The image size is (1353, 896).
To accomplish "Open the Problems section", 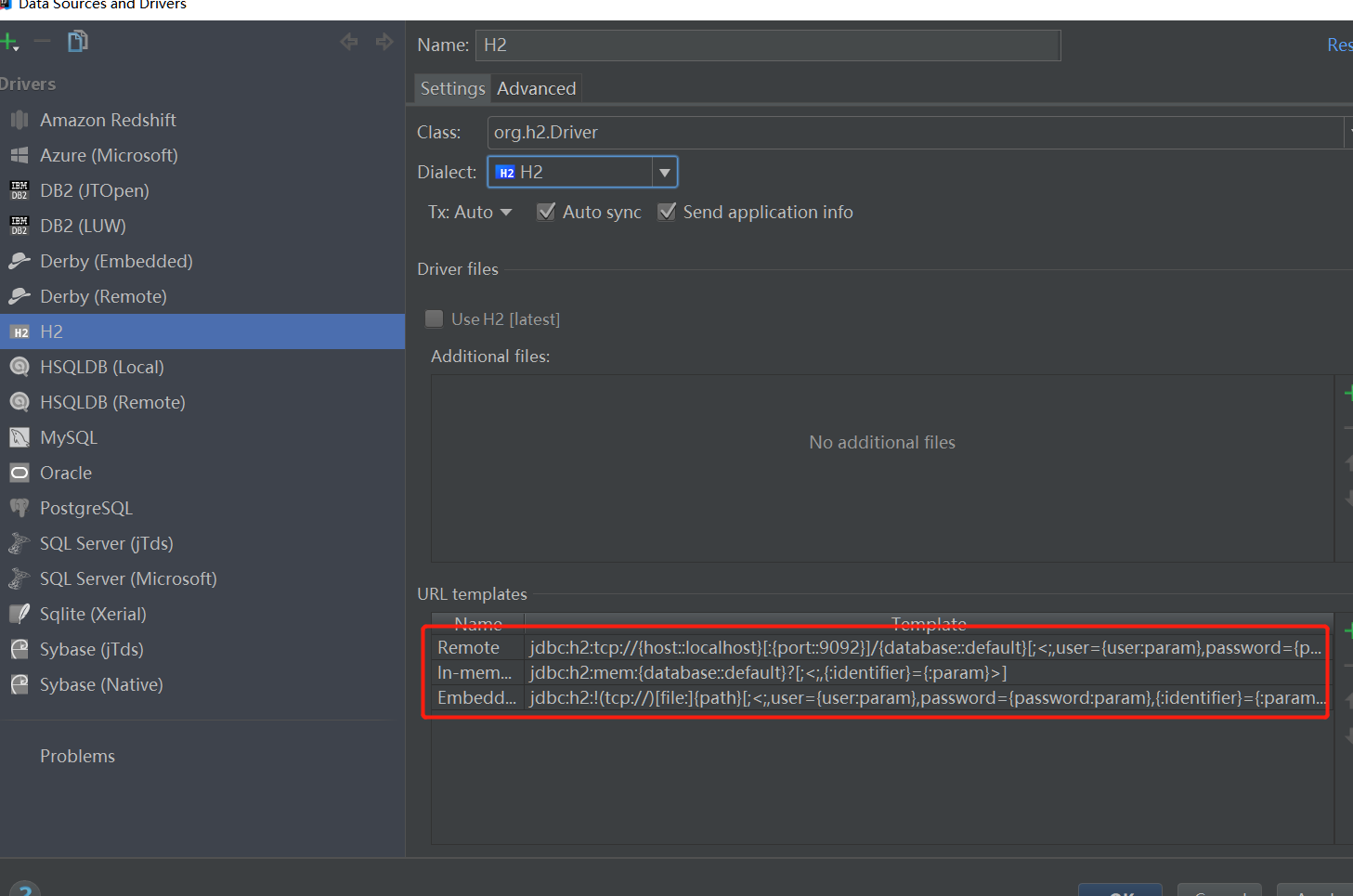I will (77, 756).
